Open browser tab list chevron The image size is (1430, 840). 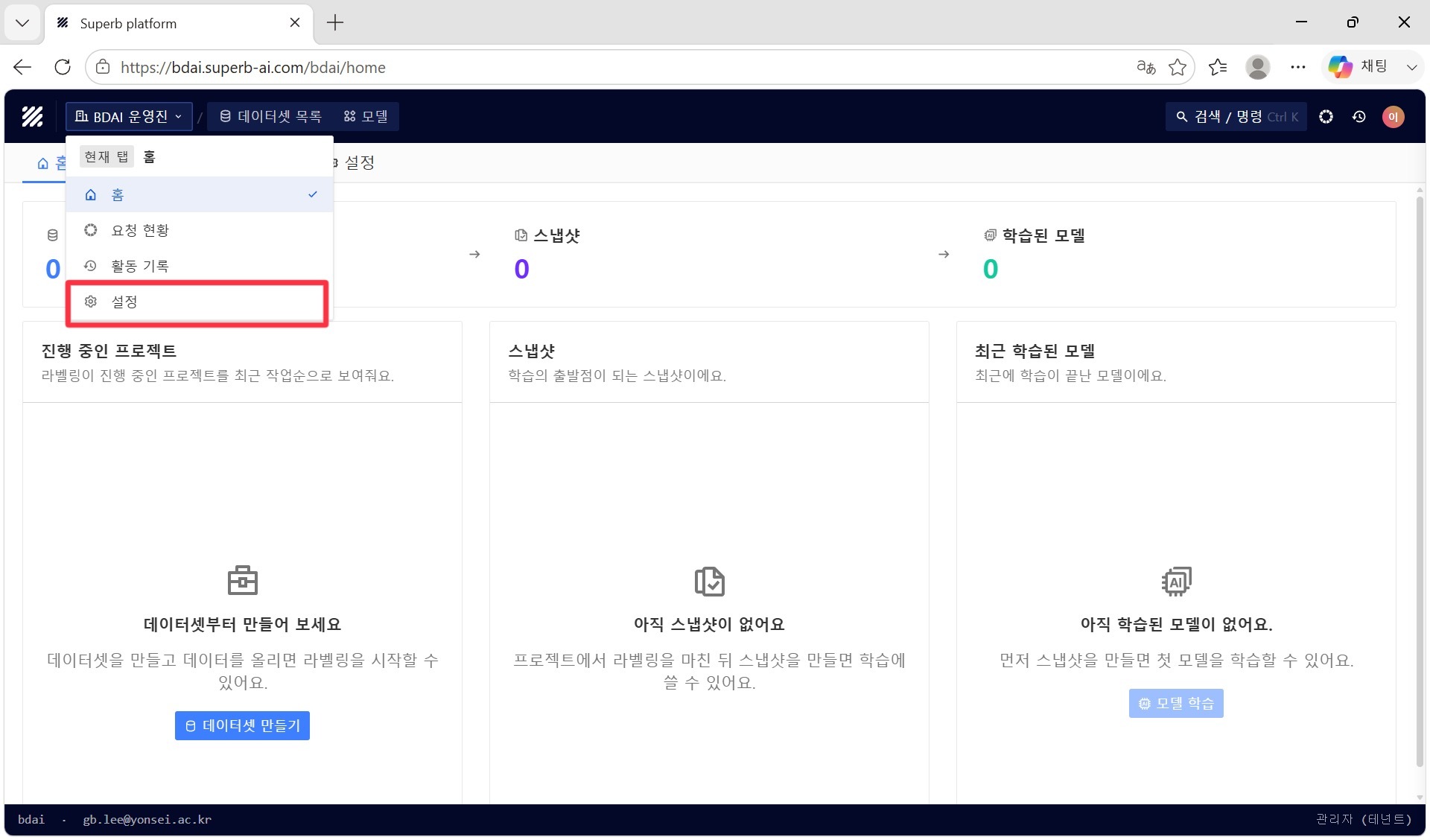22,22
